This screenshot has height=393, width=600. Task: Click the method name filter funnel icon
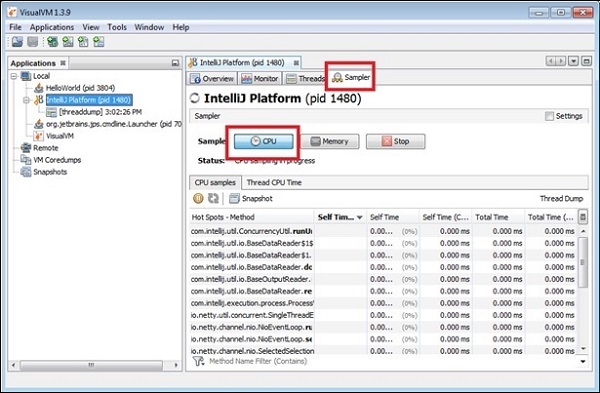coord(198,361)
